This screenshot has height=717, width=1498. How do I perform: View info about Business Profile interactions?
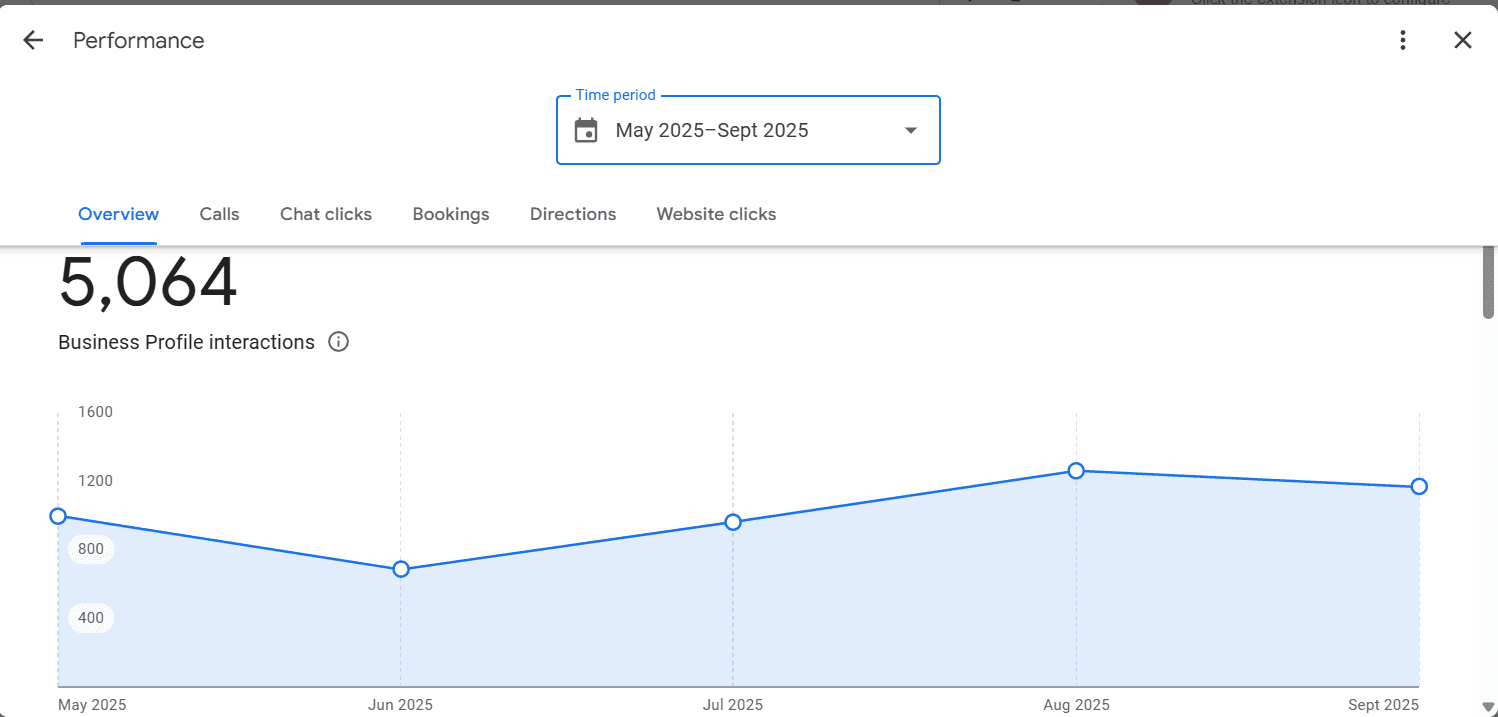(338, 342)
